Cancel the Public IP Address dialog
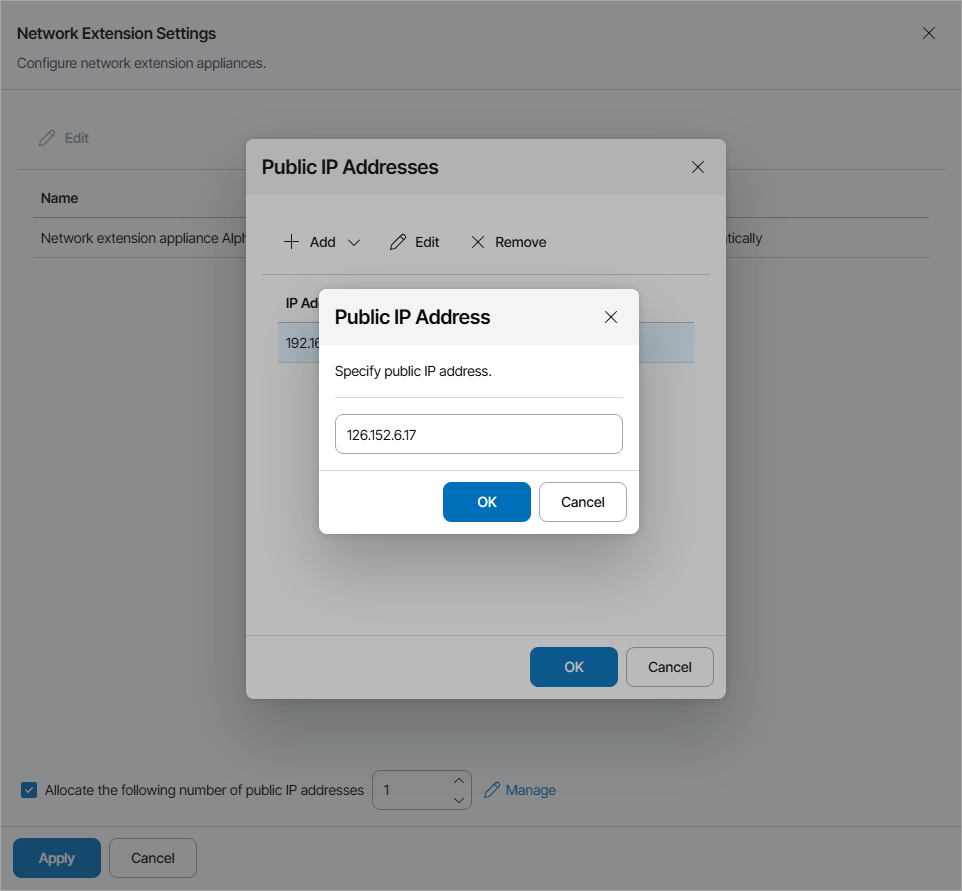This screenshot has width=962, height=891. point(582,502)
